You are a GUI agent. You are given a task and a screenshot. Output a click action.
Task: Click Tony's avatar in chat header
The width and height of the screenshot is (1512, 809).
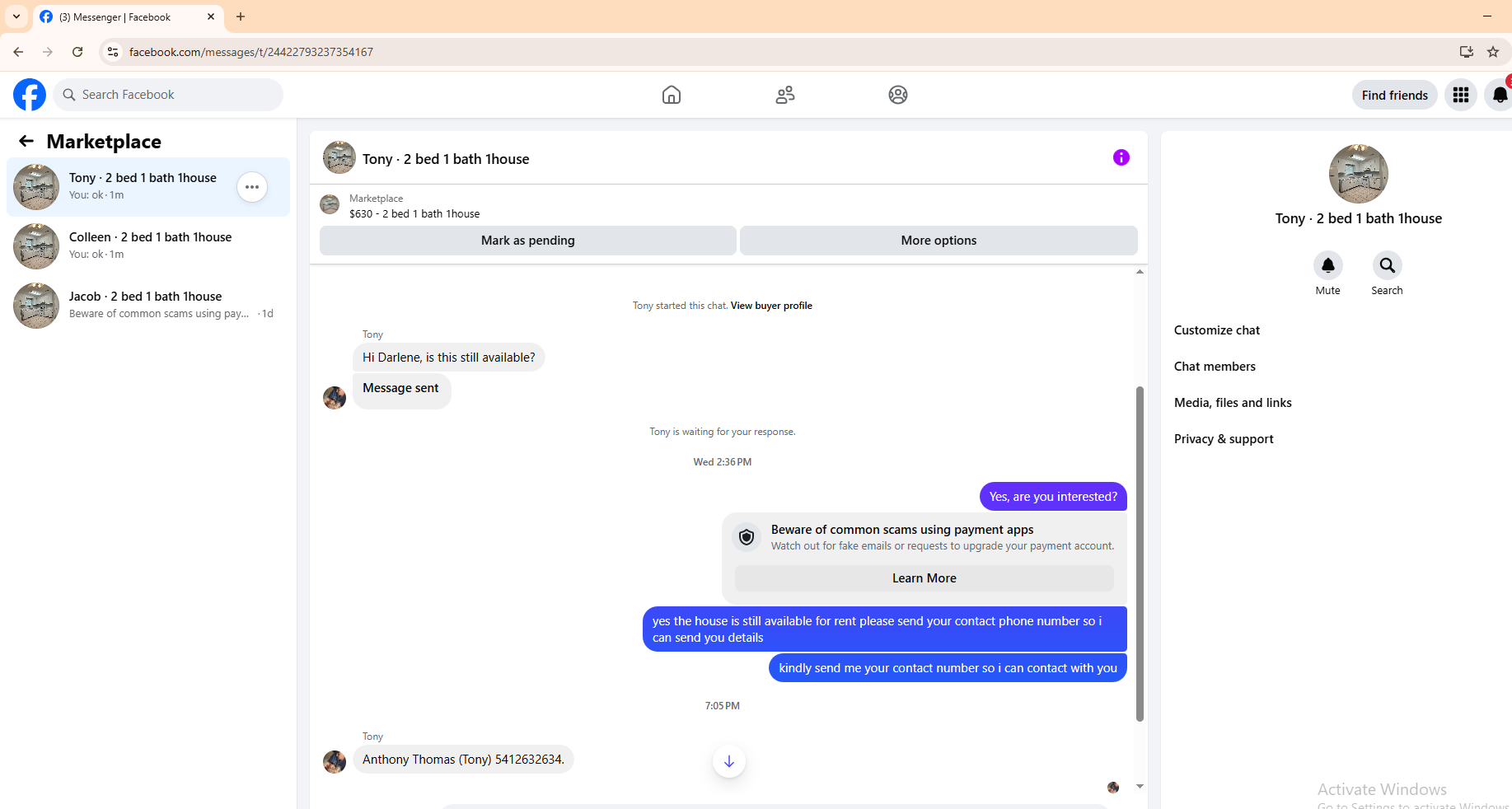click(339, 157)
